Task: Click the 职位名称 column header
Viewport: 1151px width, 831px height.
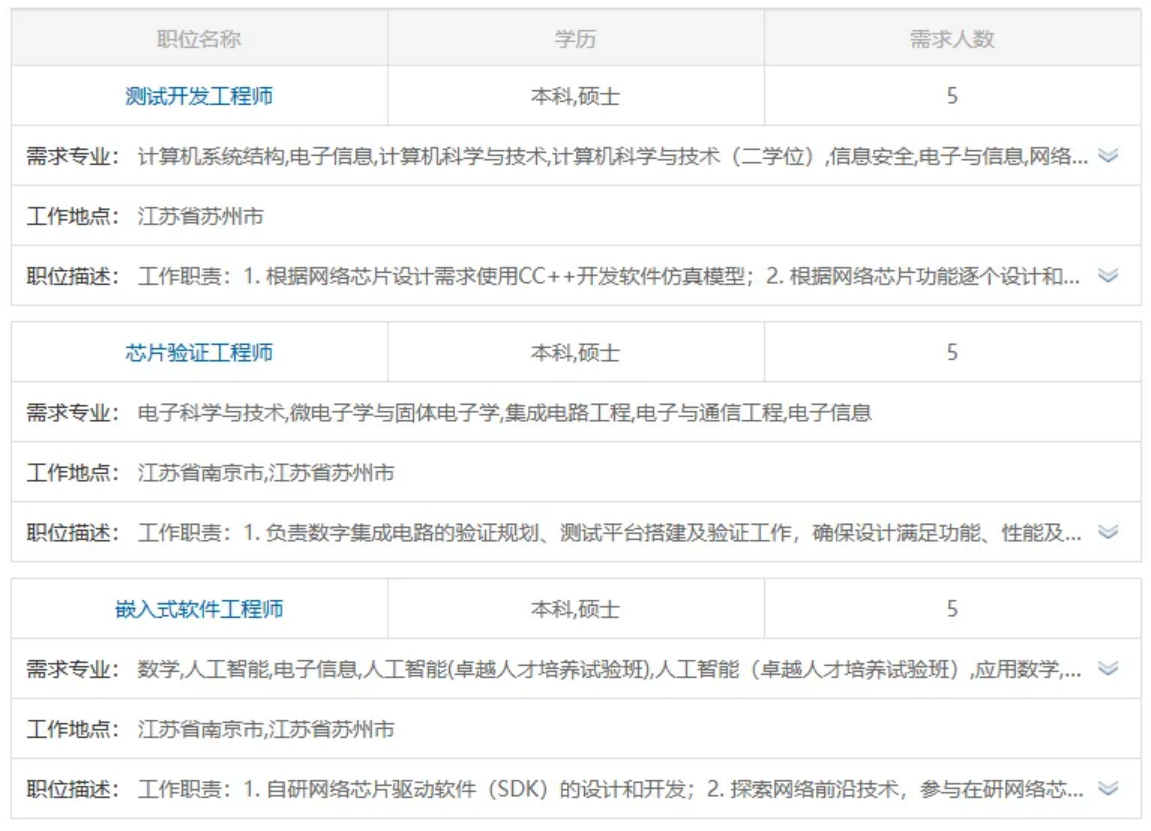Action: pos(199,39)
